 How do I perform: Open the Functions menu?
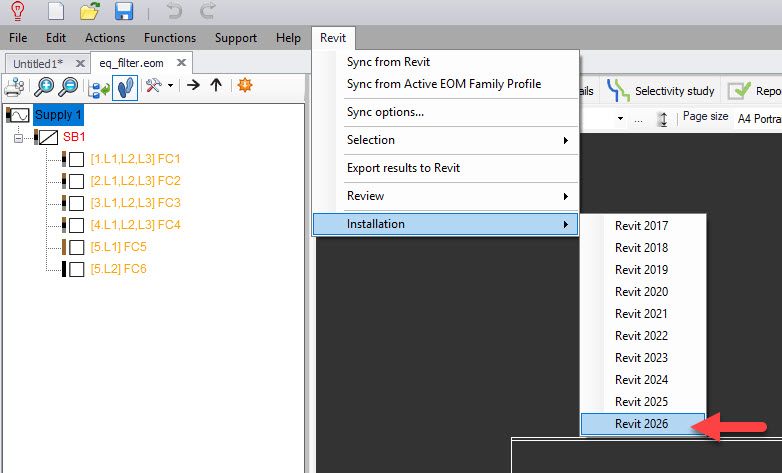pyautogui.click(x=170, y=38)
